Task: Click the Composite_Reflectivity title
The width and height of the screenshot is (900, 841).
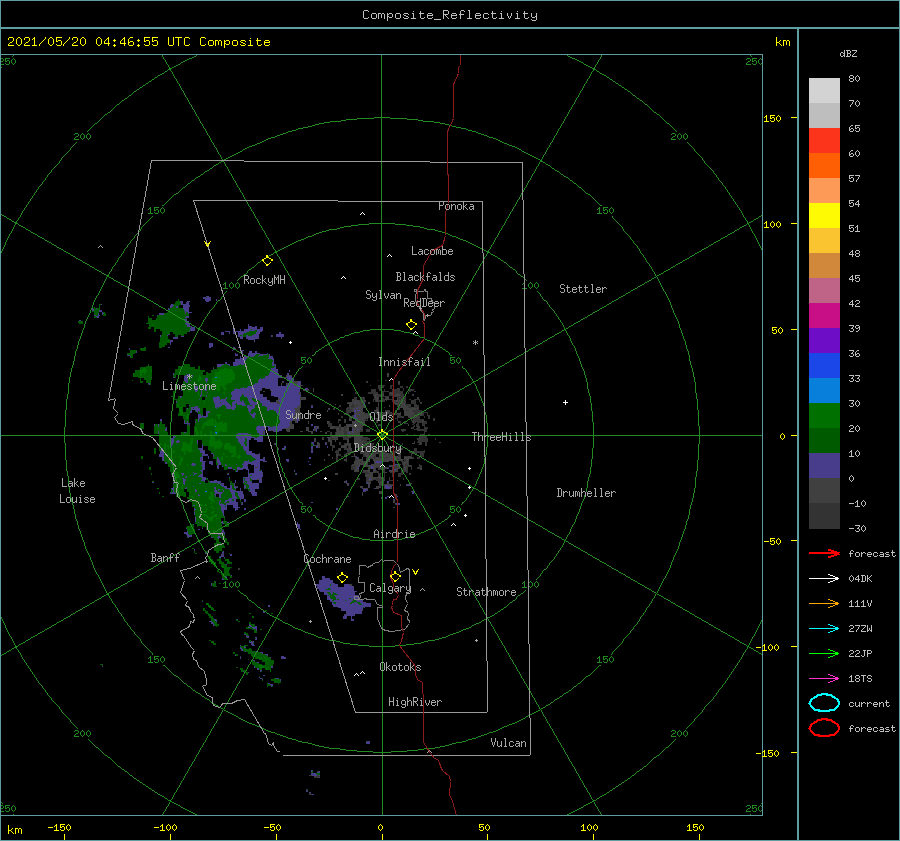Action: coord(450,15)
